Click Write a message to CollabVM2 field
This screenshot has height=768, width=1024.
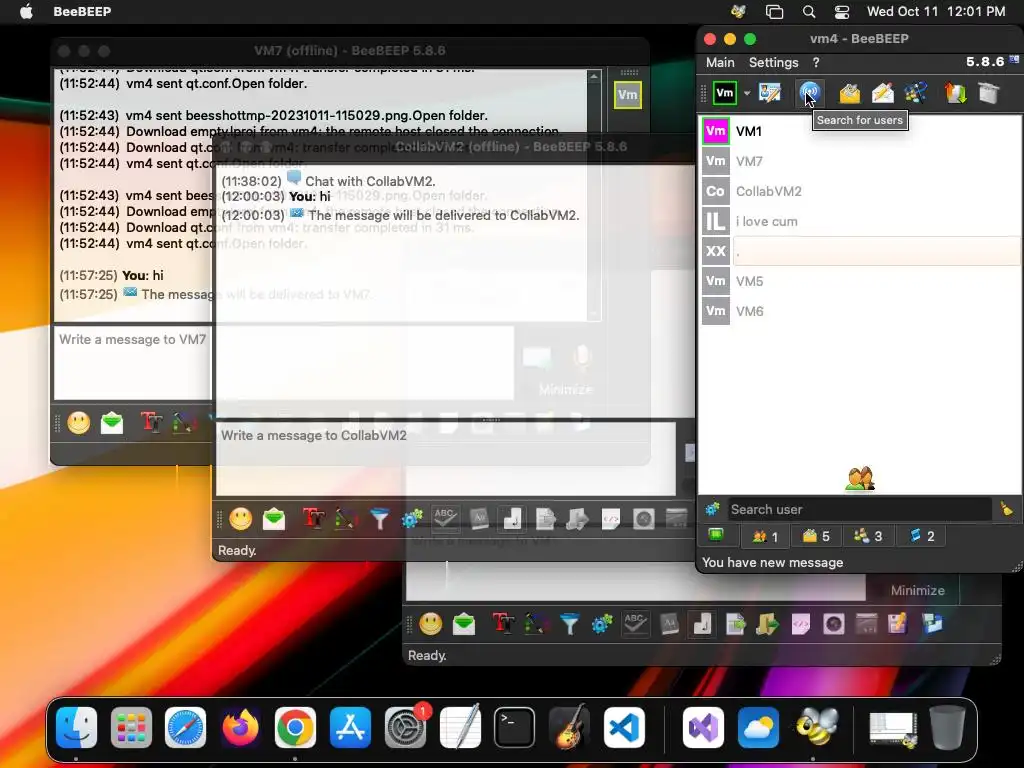[445, 459]
